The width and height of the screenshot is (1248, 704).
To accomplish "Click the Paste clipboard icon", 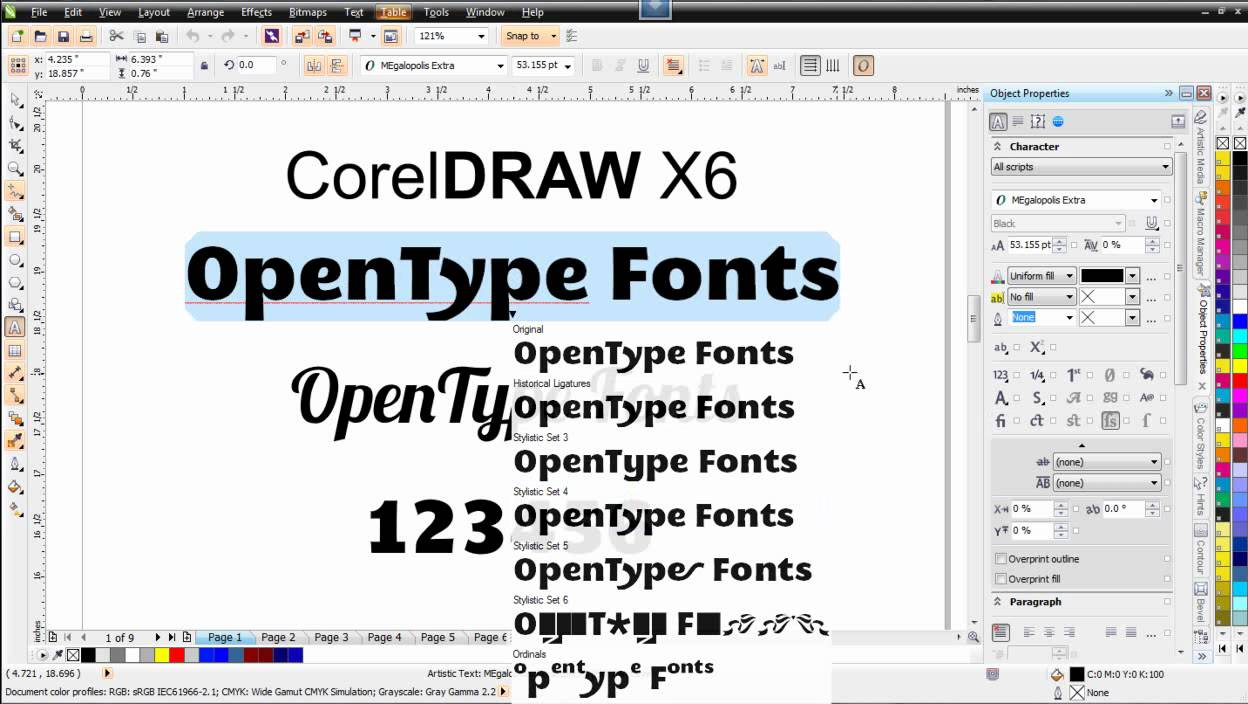I will 162,36.
